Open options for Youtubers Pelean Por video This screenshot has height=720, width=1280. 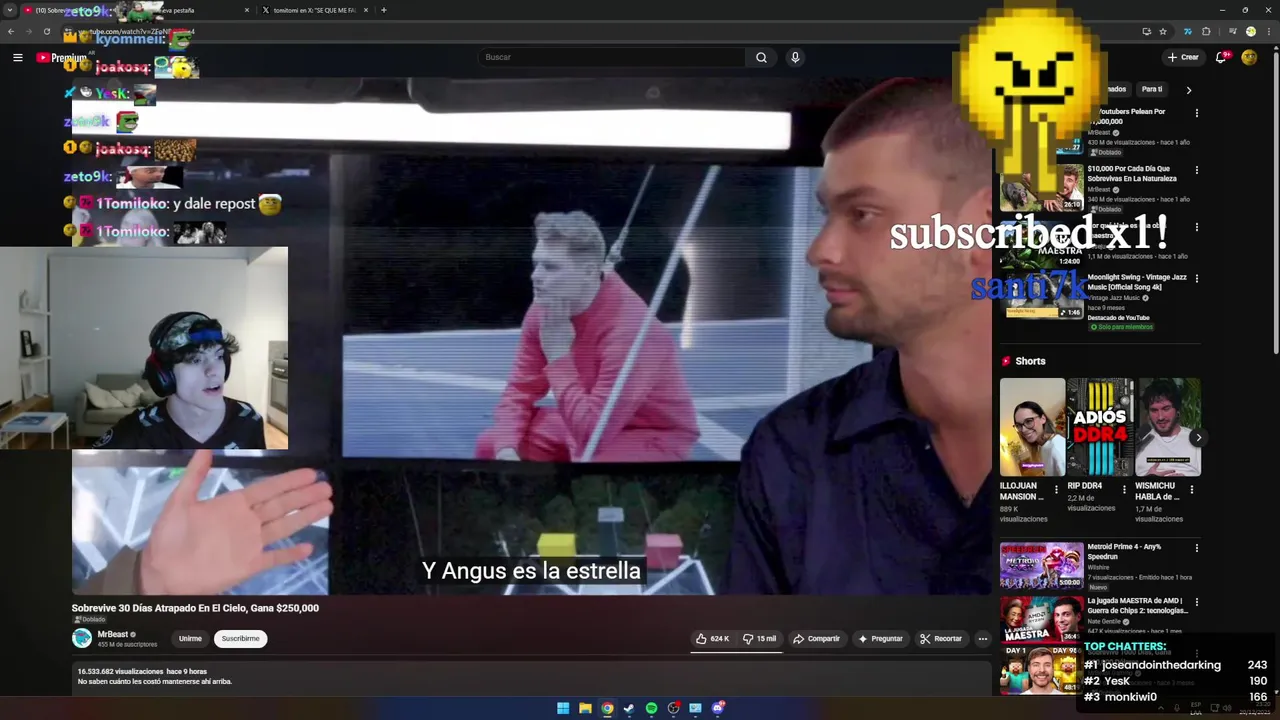[x=1196, y=113]
